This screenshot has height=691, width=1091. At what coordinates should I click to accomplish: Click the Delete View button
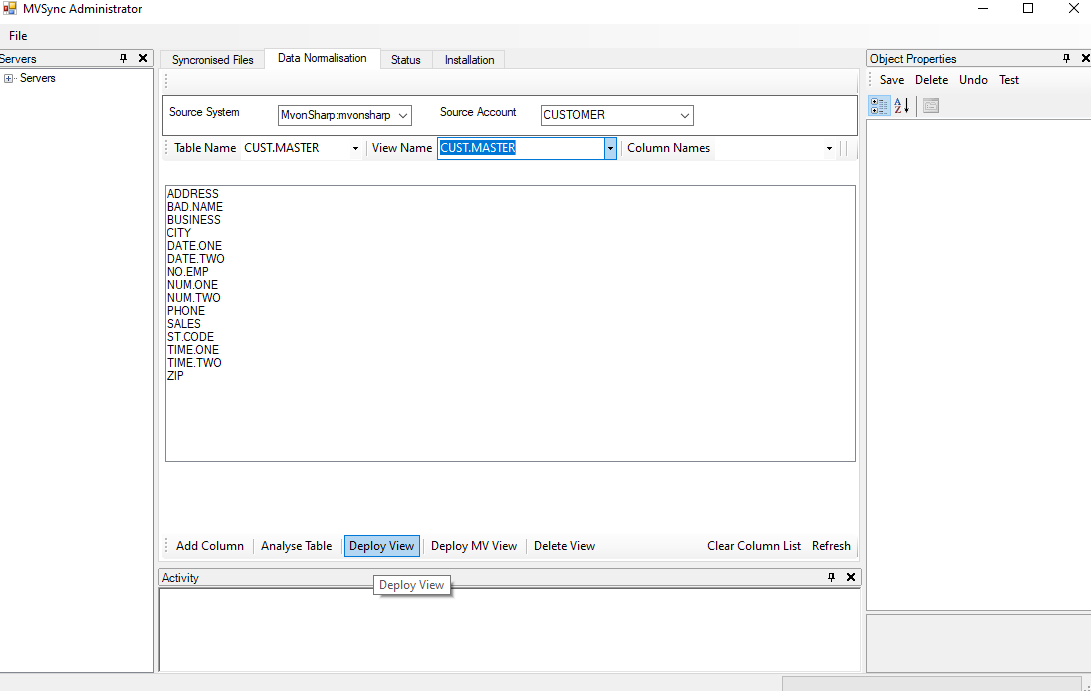click(564, 546)
